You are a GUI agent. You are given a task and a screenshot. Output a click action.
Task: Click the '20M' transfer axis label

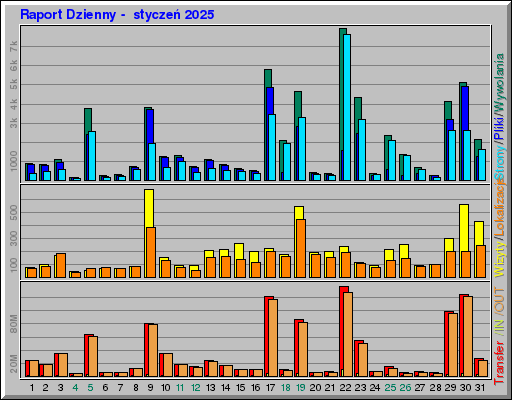[x=14, y=364]
